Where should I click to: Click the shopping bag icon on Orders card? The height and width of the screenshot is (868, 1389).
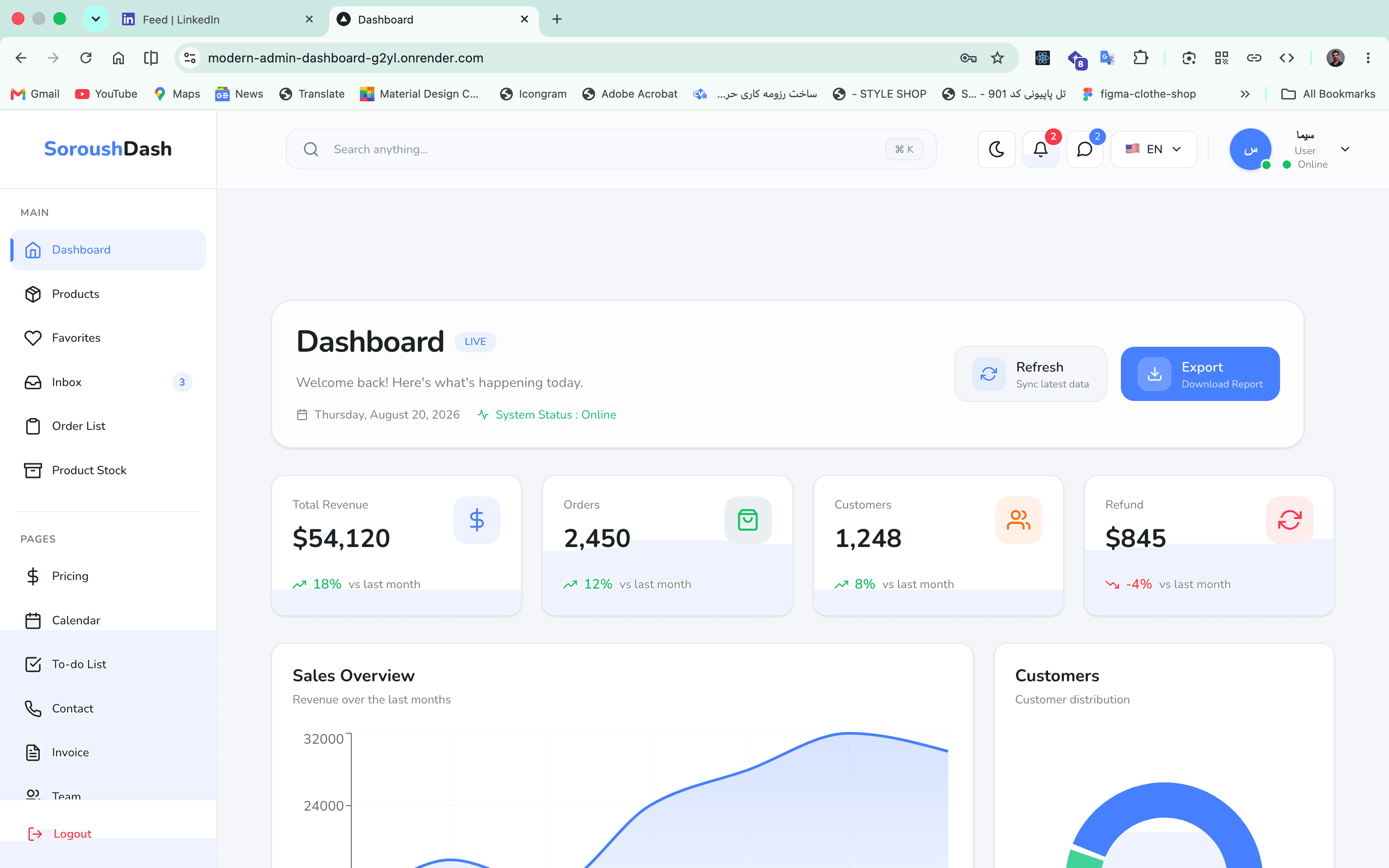747,520
